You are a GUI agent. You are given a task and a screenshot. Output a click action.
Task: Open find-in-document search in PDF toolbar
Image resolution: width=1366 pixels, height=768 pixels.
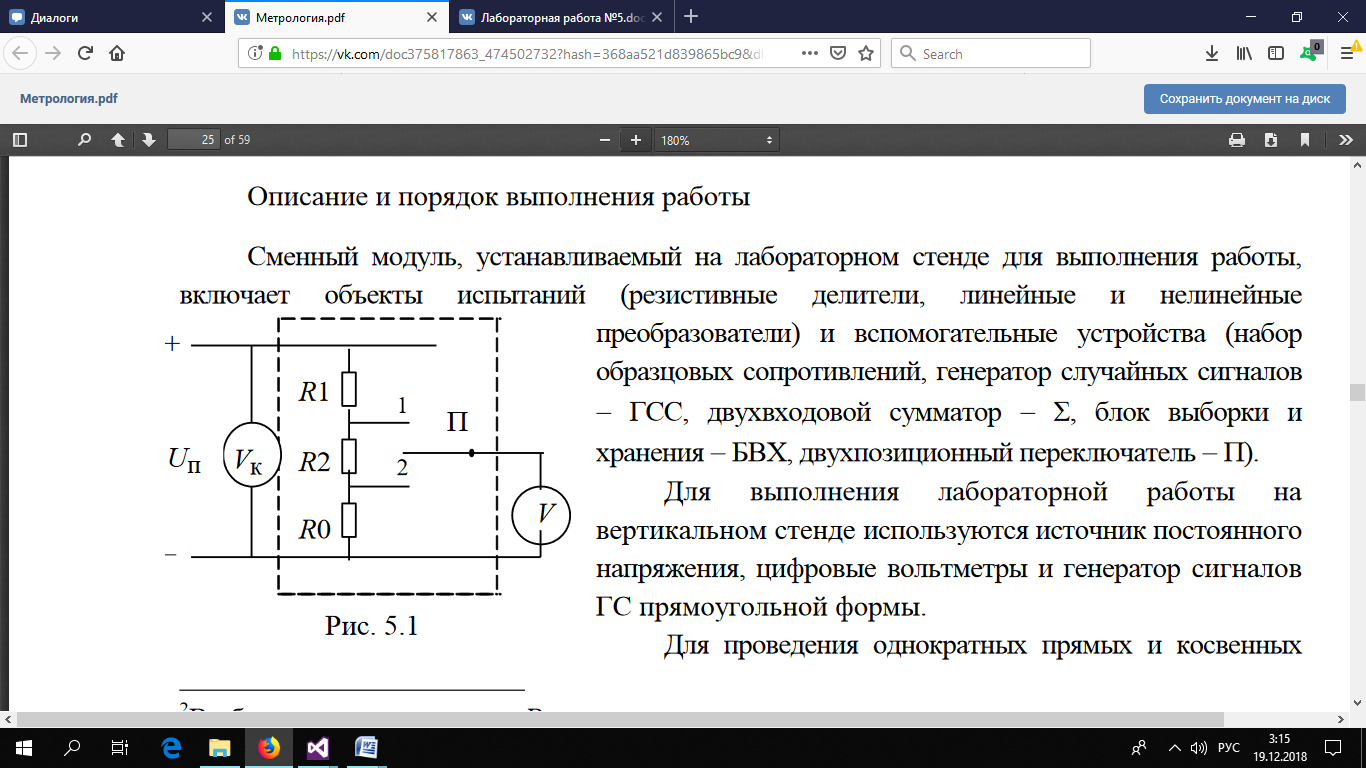click(85, 140)
